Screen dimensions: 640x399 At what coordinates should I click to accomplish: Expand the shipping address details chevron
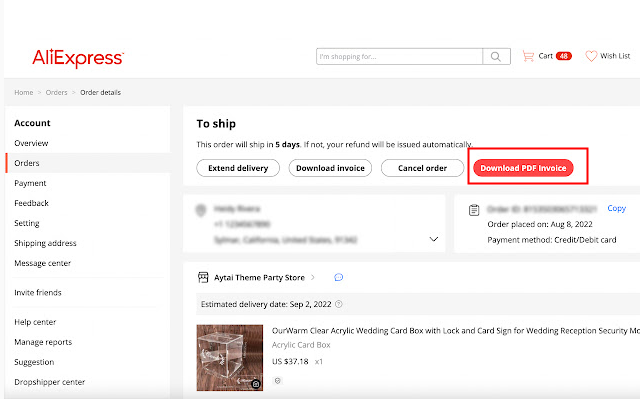(x=434, y=239)
